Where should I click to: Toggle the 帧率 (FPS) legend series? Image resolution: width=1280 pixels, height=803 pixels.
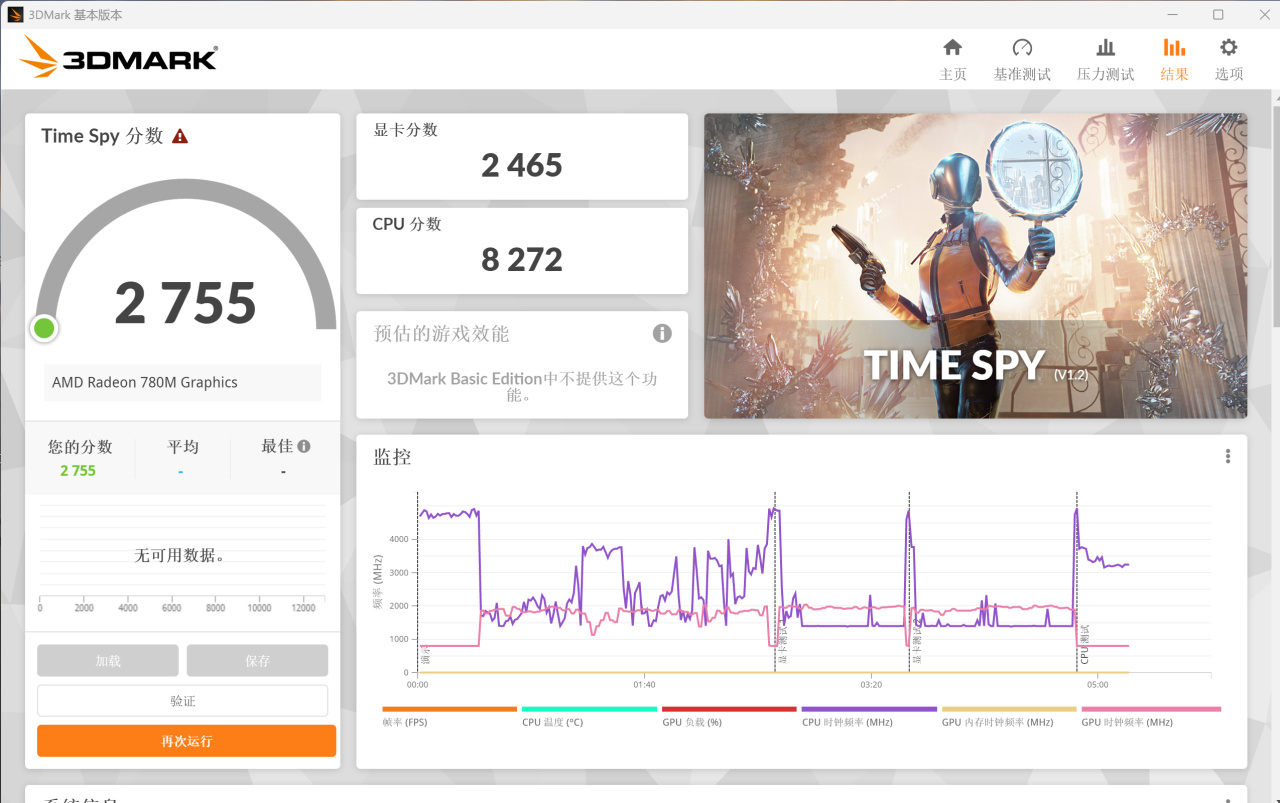pos(449,716)
